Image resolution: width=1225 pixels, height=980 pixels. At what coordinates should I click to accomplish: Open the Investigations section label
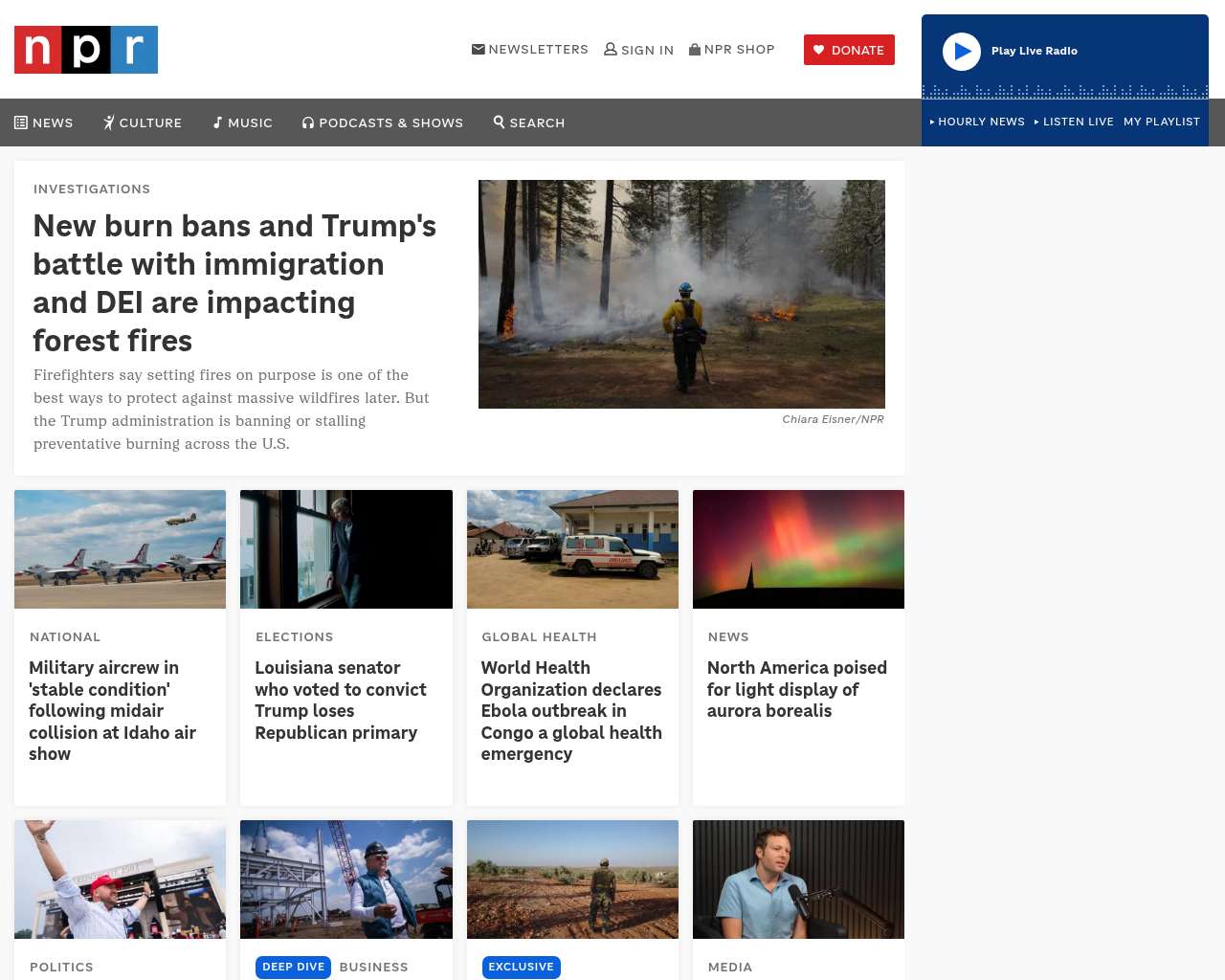coord(92,189)
